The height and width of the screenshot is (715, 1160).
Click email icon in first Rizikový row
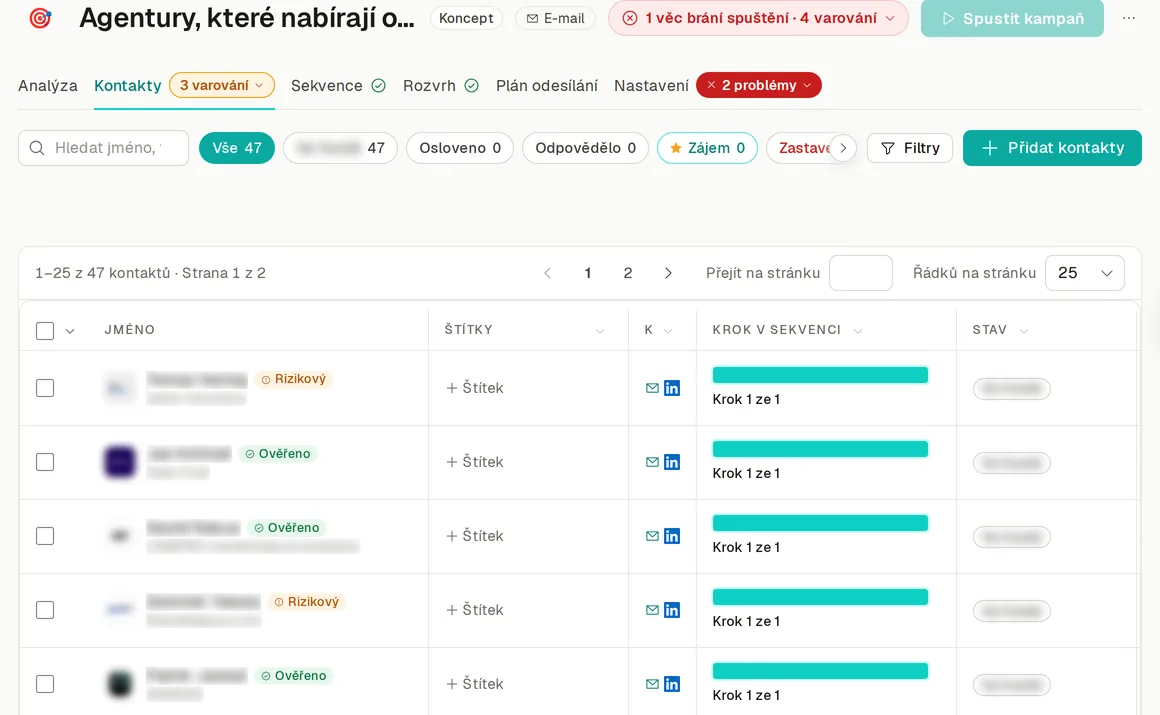click(652, 388)
